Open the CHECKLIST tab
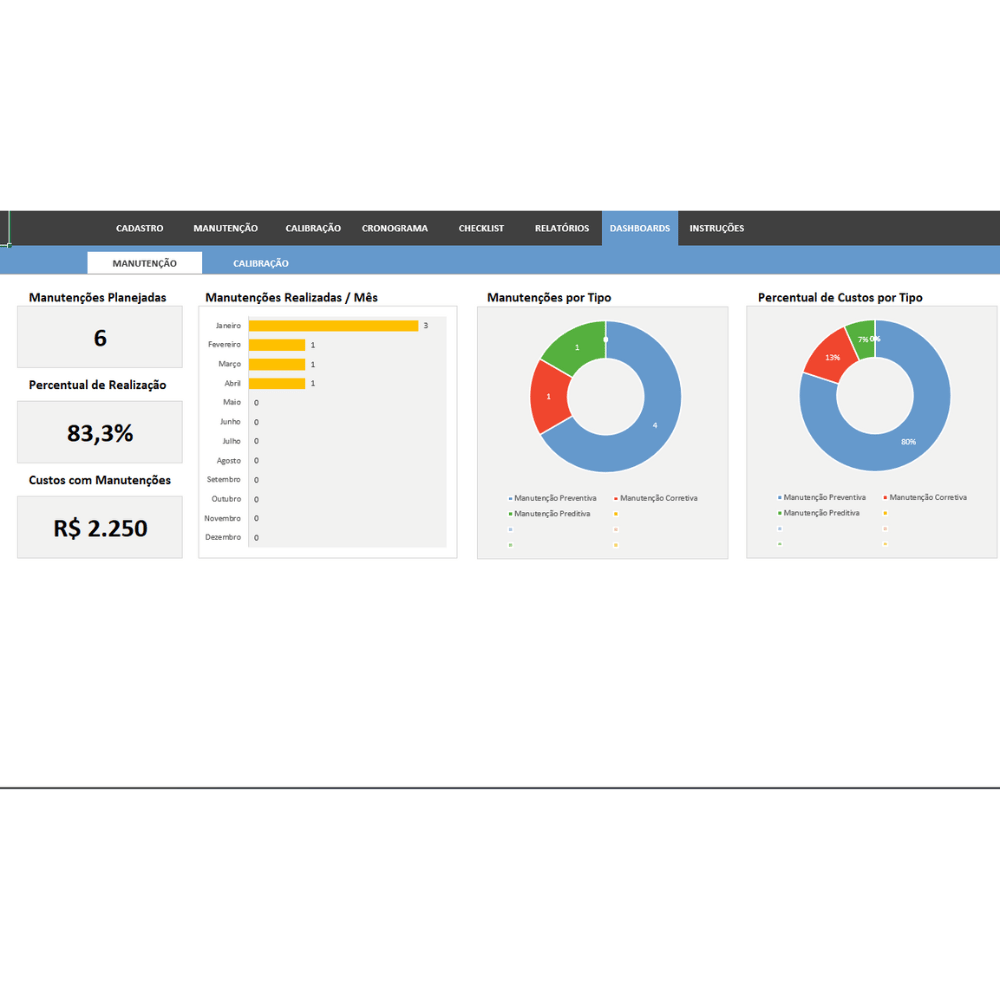 pyautogui.click(x=482, y=228)
